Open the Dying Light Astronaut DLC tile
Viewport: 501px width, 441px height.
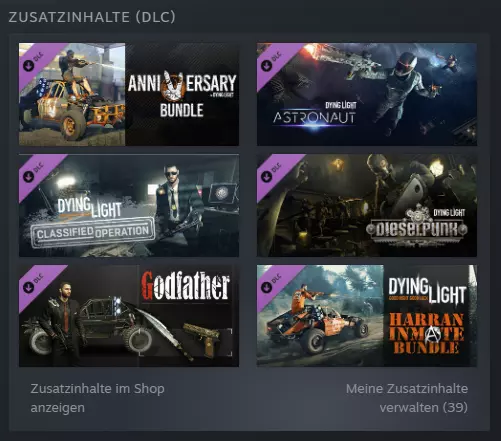tap(367, 94)
